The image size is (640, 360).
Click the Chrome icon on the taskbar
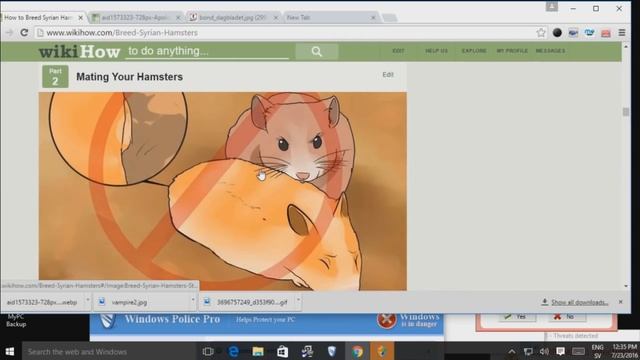[358, 351]
